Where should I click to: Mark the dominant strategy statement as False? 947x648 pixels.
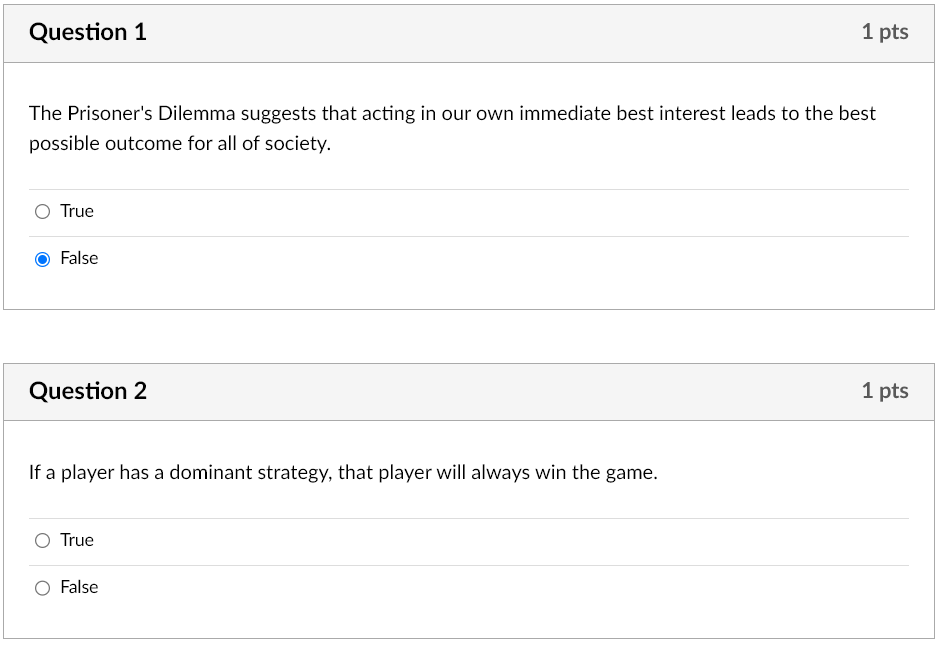point(42,587)
